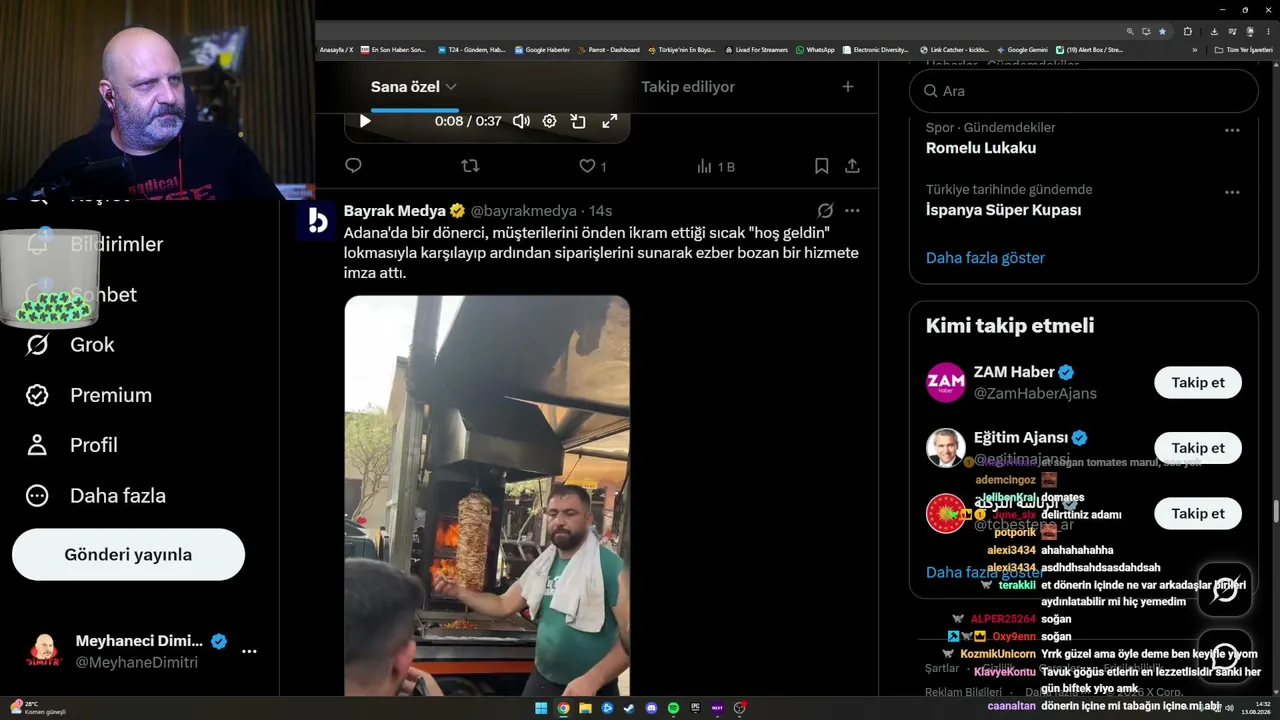This screenshot has height=720, width=1280.
Task: Open the Livad For Streamers bookmark
Action: [756, 50]
